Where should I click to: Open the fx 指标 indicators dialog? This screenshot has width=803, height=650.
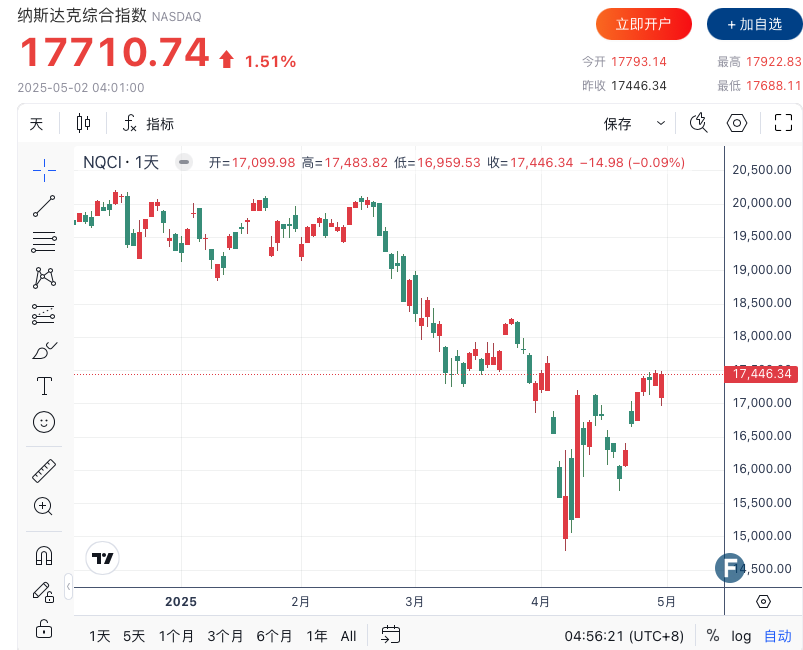coord(148,124)
